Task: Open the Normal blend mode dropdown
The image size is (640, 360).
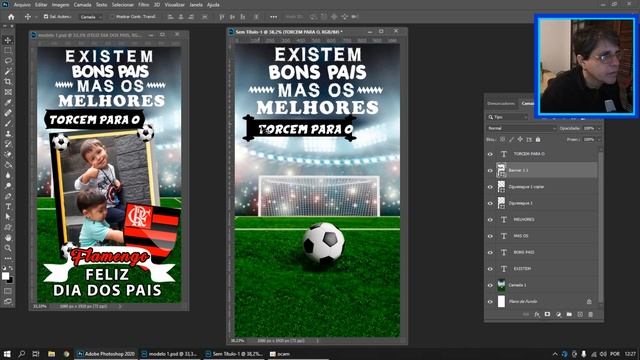Action: 521,128
